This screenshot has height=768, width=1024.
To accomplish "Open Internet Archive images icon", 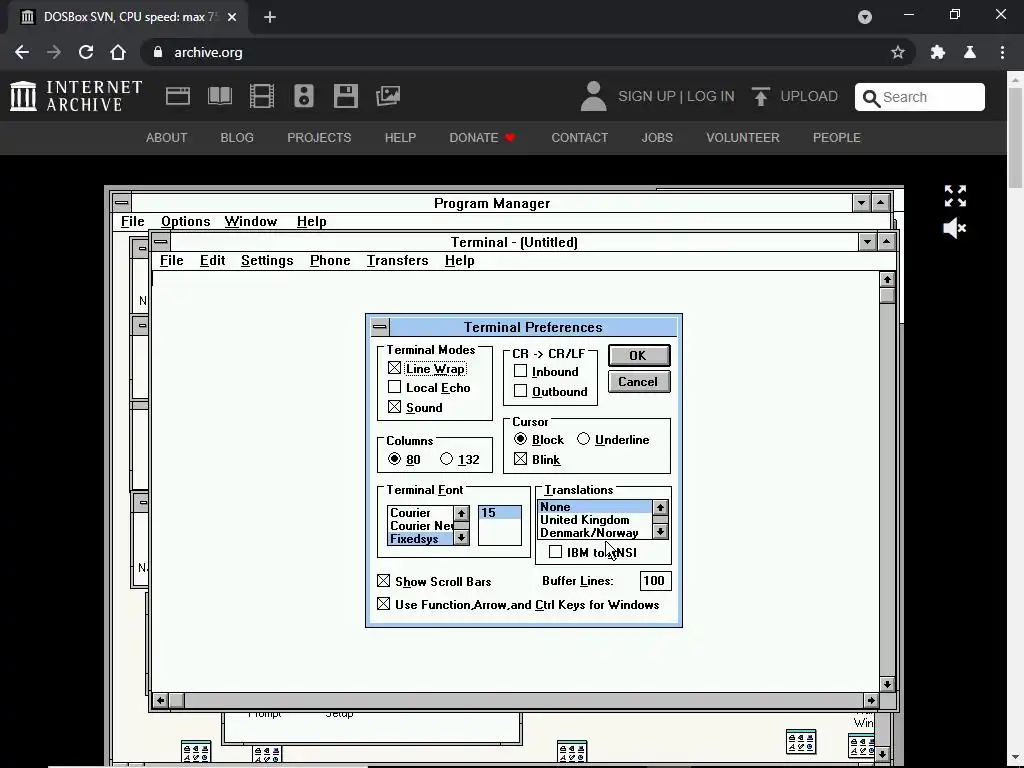I will (388, 96).
